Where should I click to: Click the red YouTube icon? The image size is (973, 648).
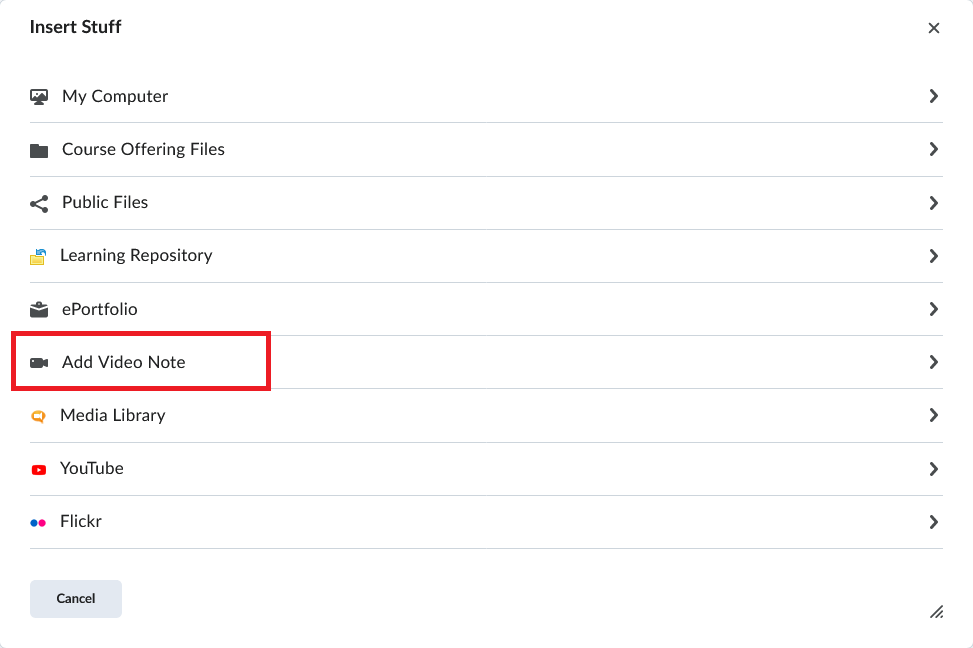click(38, 469)
